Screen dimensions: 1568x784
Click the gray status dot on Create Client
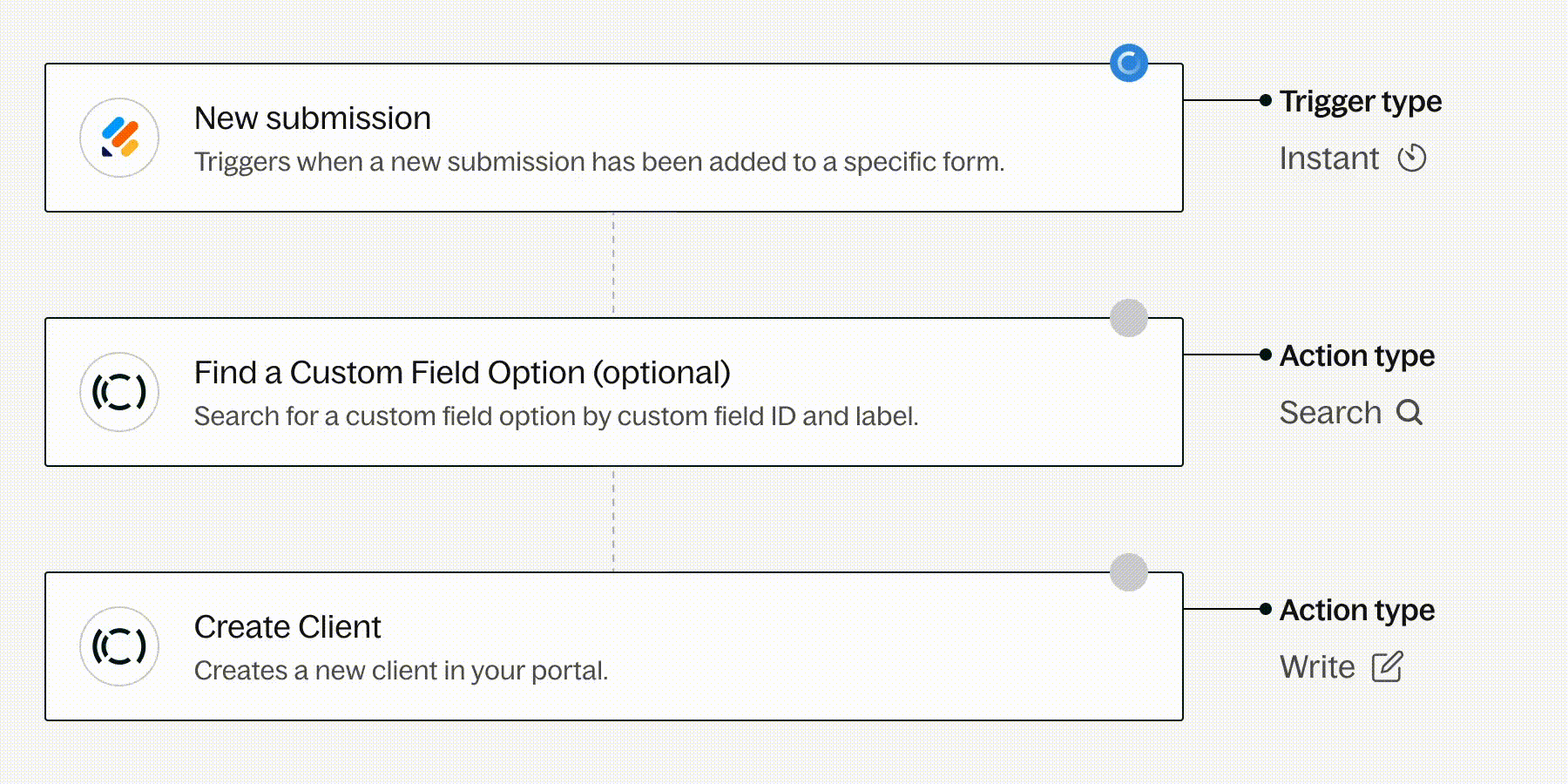click(x=1129, y=572)
